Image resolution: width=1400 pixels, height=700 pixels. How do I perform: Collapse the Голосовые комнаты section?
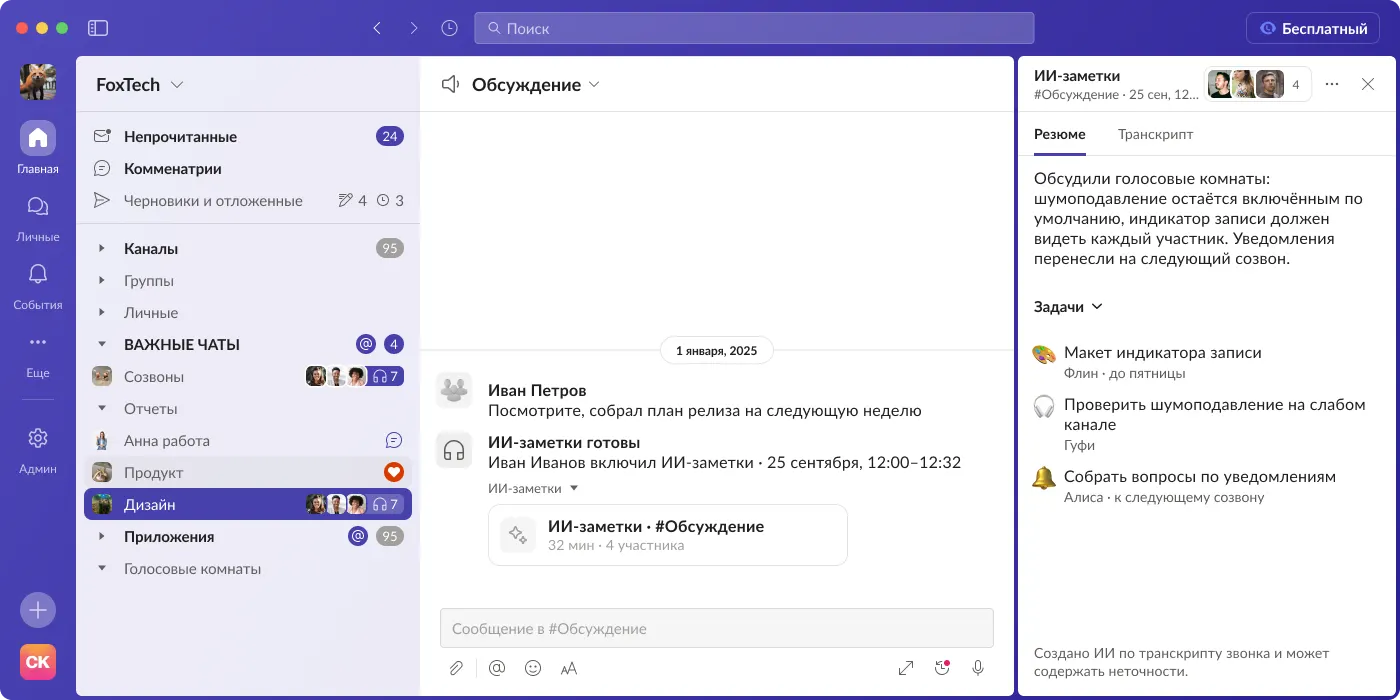(102, 569)
